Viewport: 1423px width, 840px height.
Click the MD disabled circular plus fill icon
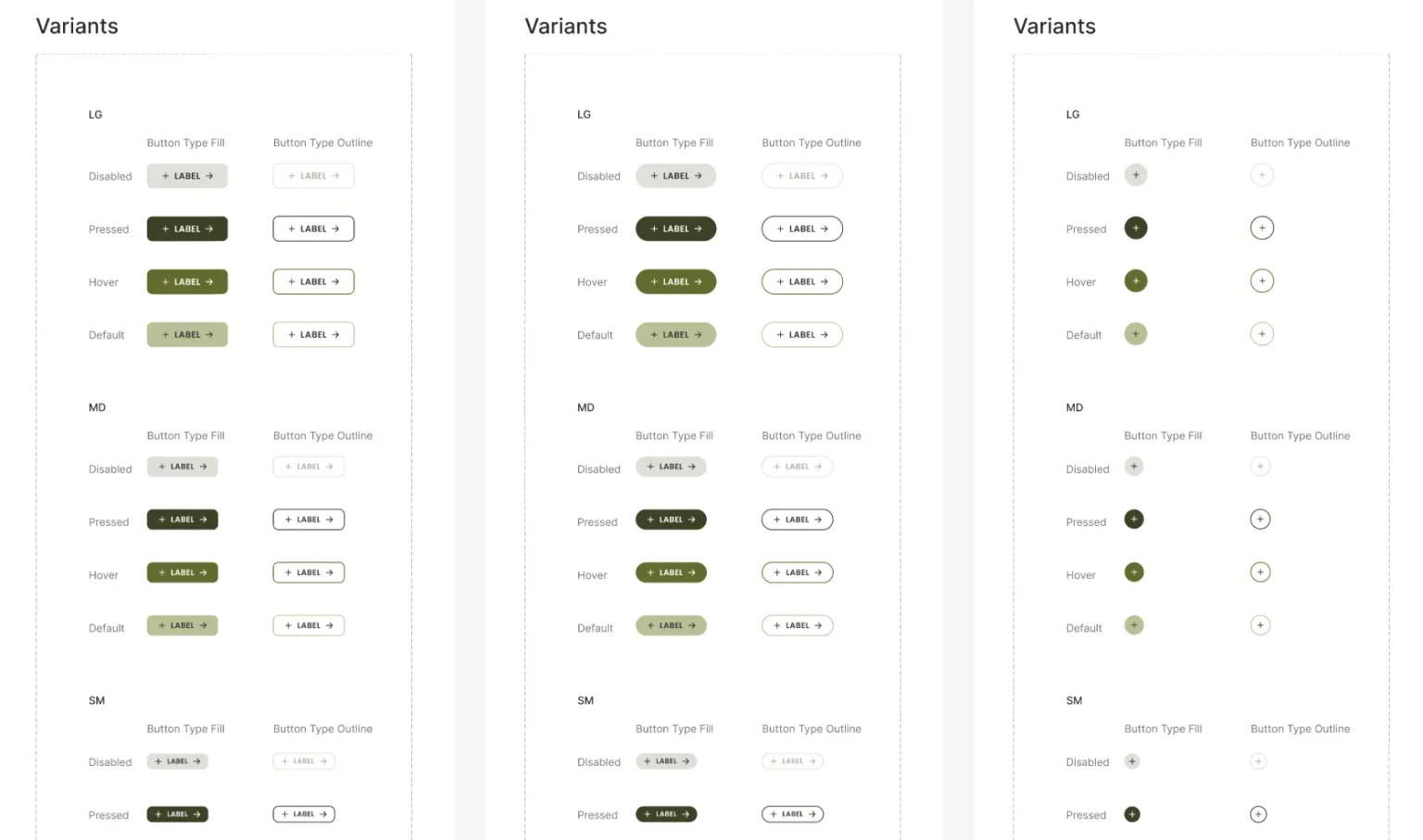(x=1134, y=467)
